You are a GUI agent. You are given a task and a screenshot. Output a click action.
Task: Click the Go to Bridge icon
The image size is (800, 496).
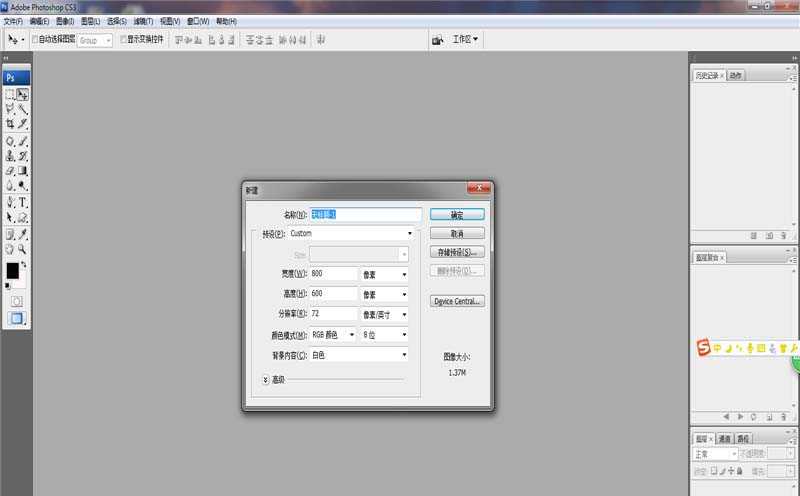437,40
